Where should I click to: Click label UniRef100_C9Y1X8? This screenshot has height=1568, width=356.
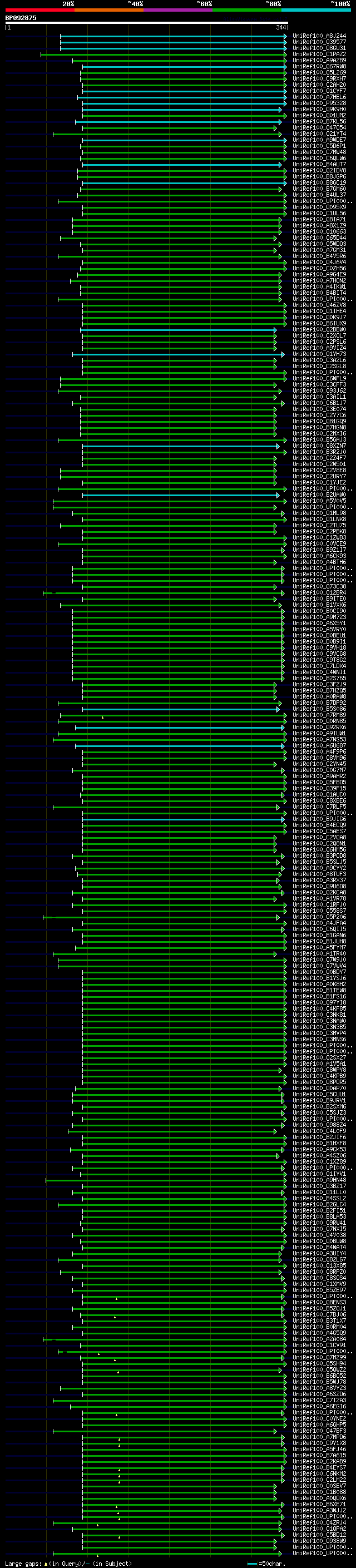coord(319,1443)
